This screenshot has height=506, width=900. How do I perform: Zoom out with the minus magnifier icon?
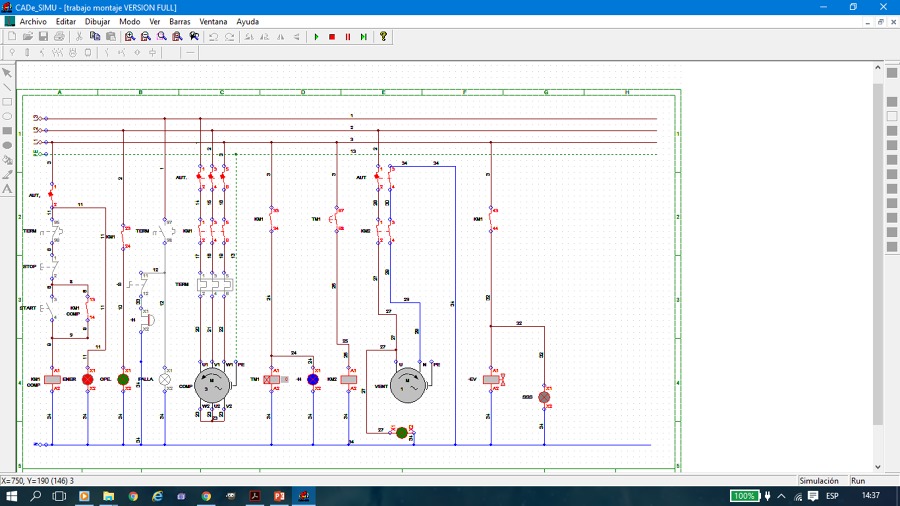[x=146, y=37]
